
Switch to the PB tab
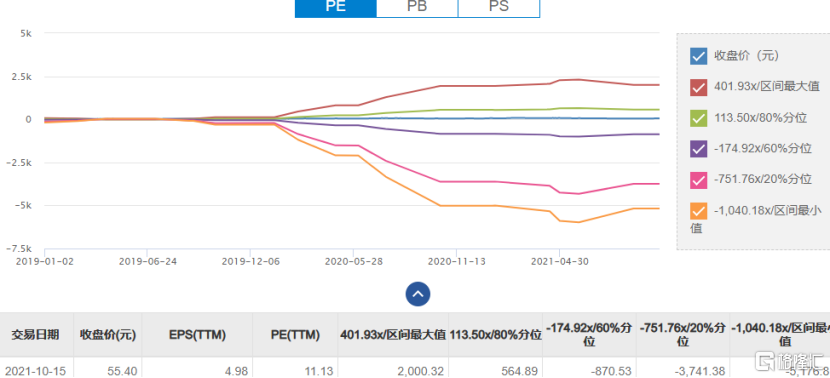tap(417, 8)
